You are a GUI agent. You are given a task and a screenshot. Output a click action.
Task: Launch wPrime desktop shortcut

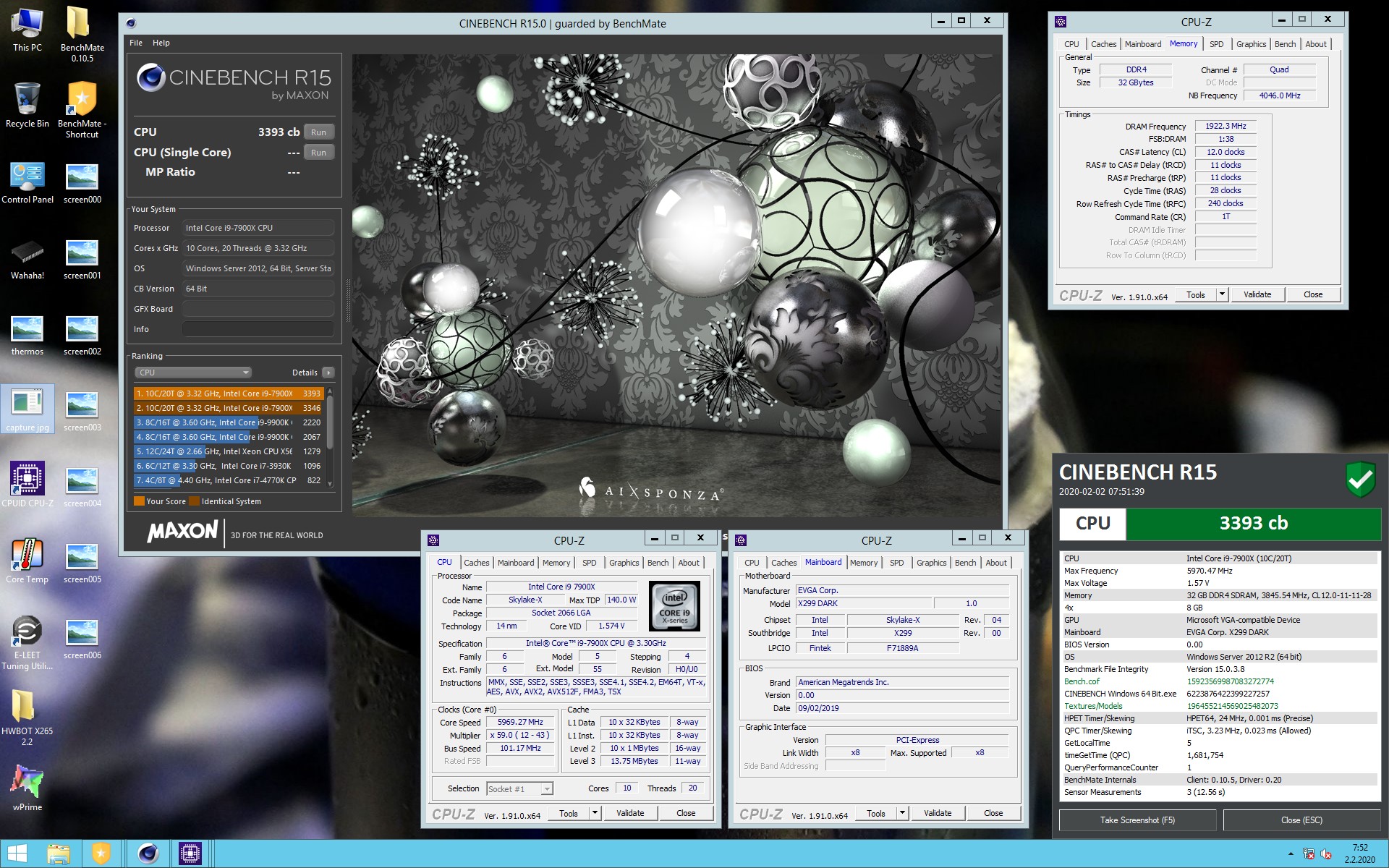(x=27, y=788)
